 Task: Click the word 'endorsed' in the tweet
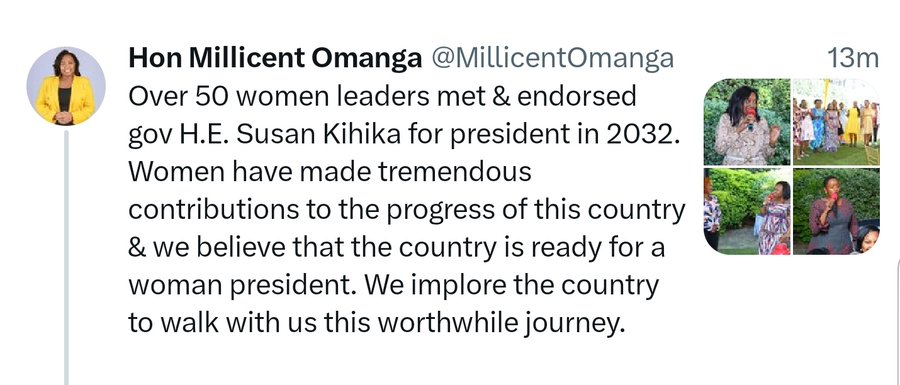[x=576, y=97]
